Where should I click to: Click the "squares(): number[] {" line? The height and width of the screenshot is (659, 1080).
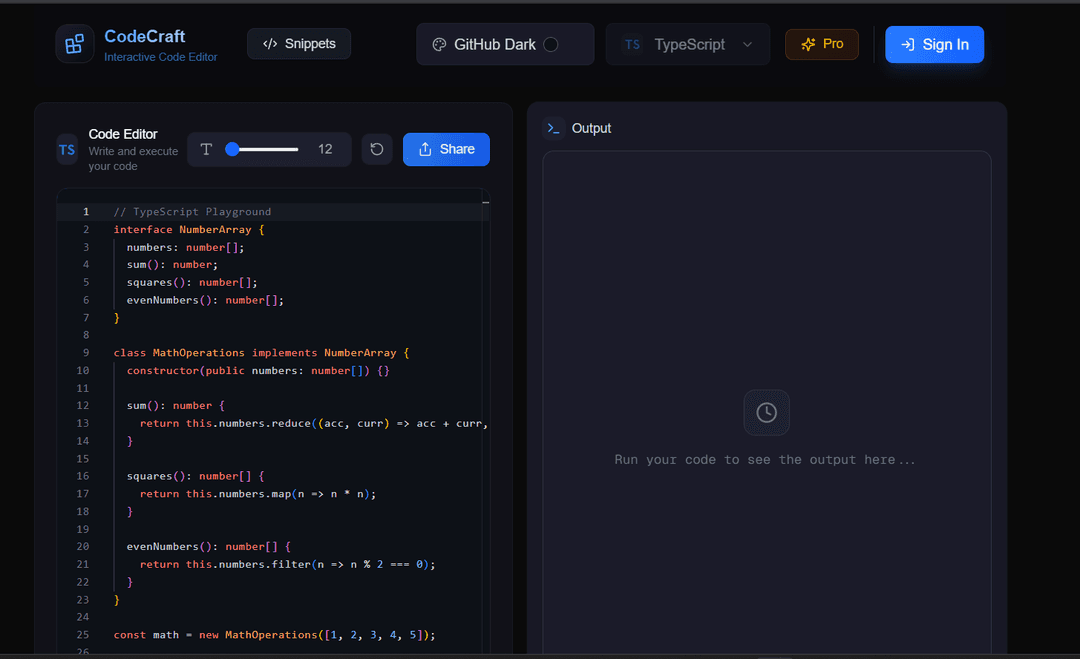coord(196,477)
